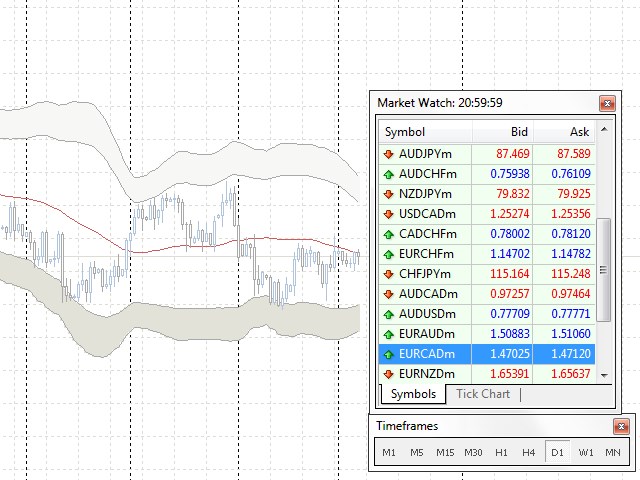Open the Tick Chart tab

click(x=483, y=394)
